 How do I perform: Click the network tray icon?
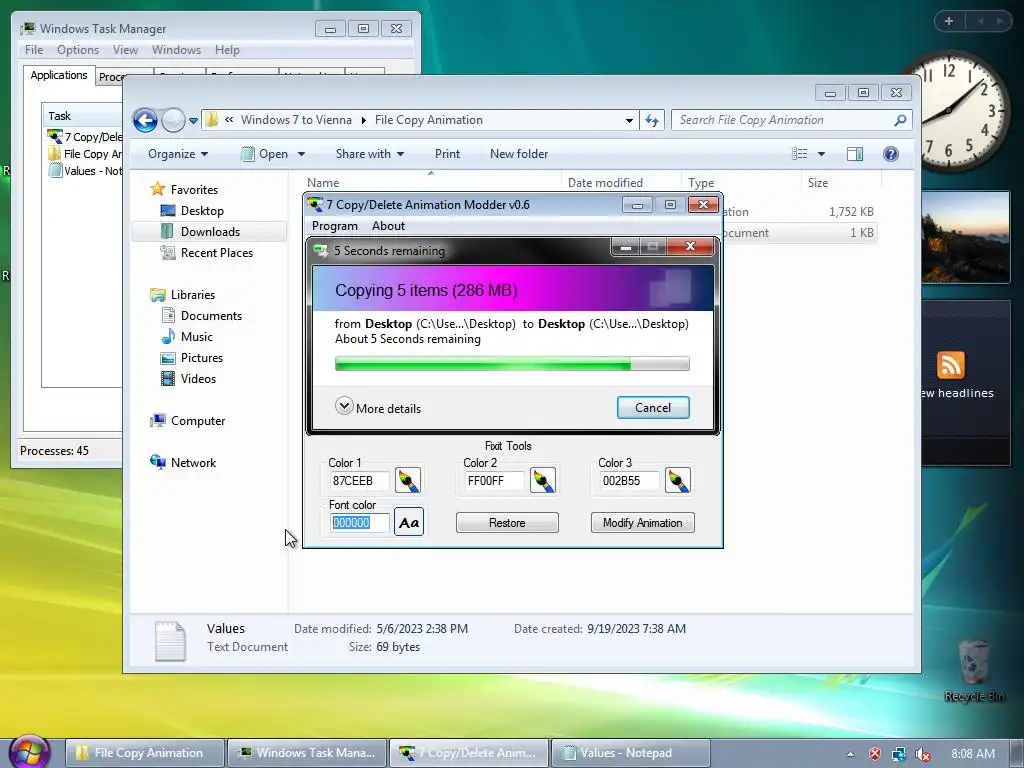pos(899,754)
